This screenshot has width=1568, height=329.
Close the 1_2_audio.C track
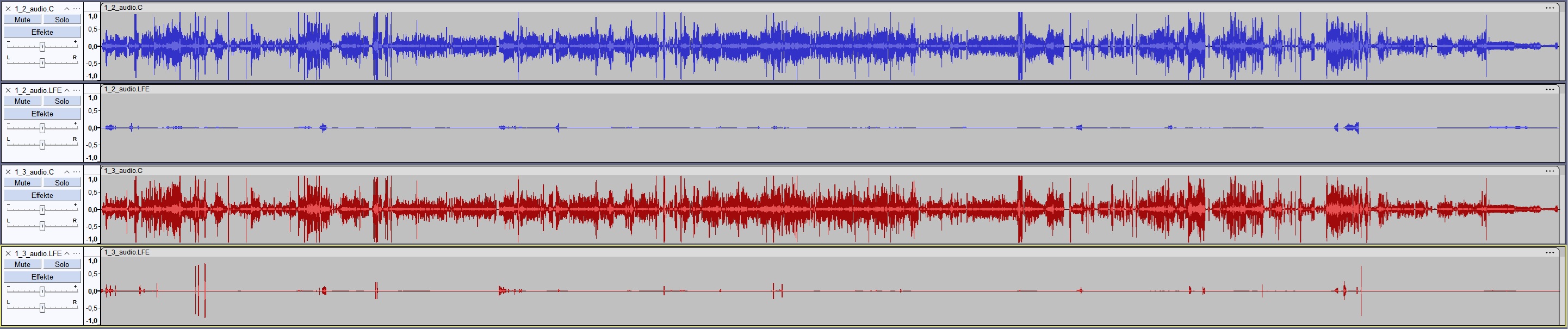8,9
